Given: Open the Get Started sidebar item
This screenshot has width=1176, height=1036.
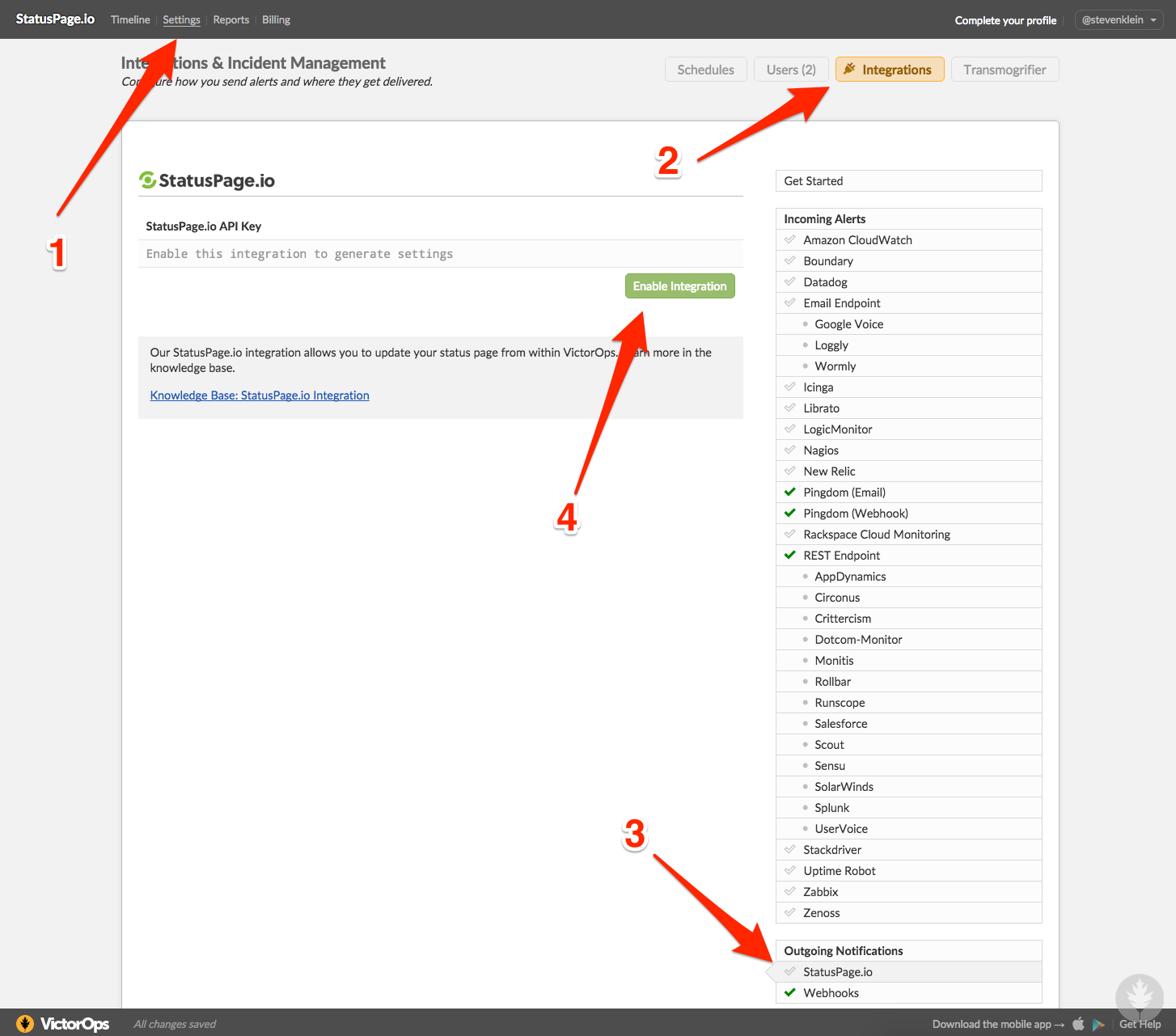Looking at the screenshot, I should coord(908,181).
